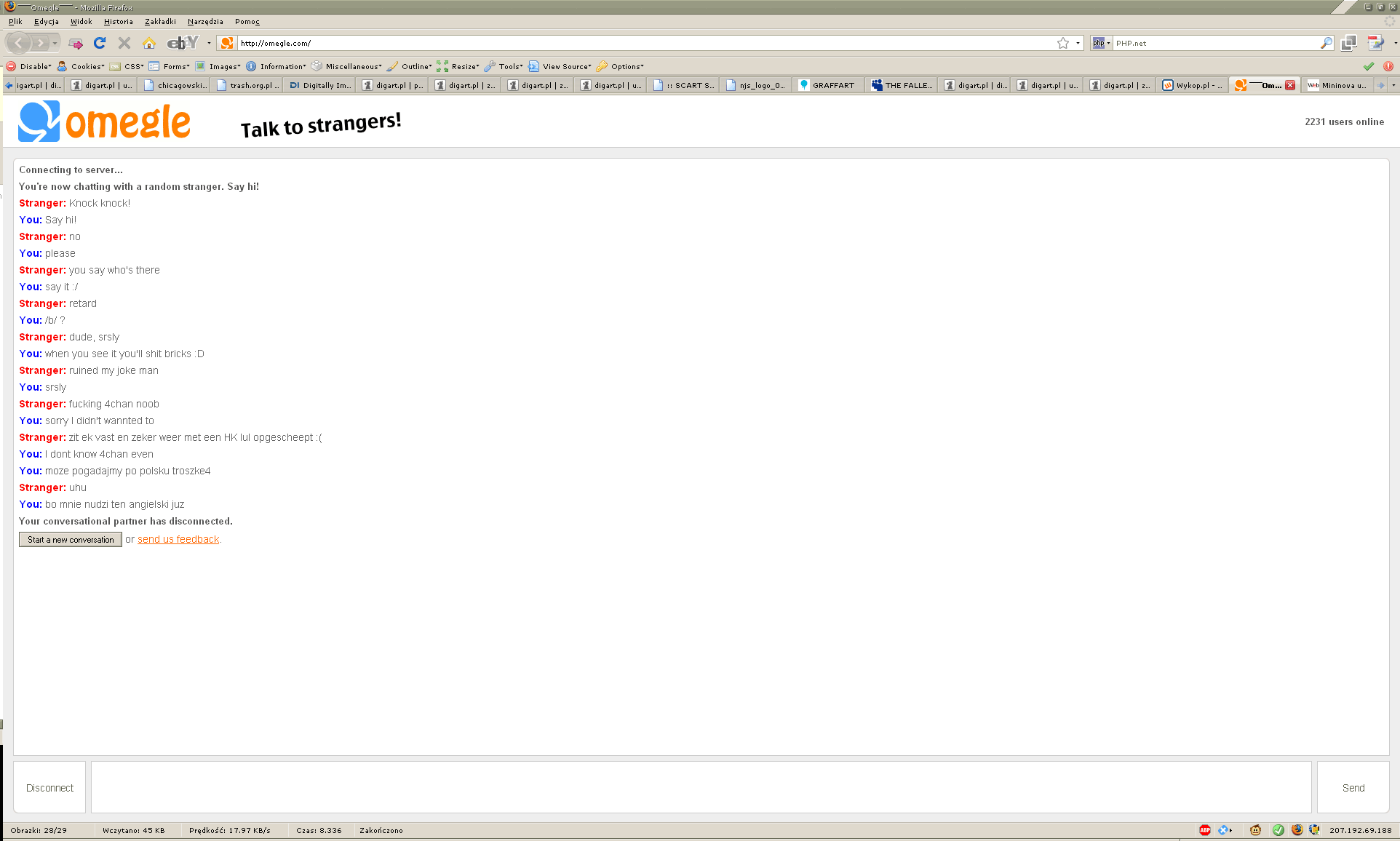Click the green check status bar icon
The width and height of the screenshot is (1400, 841).
click(1278, 830)
